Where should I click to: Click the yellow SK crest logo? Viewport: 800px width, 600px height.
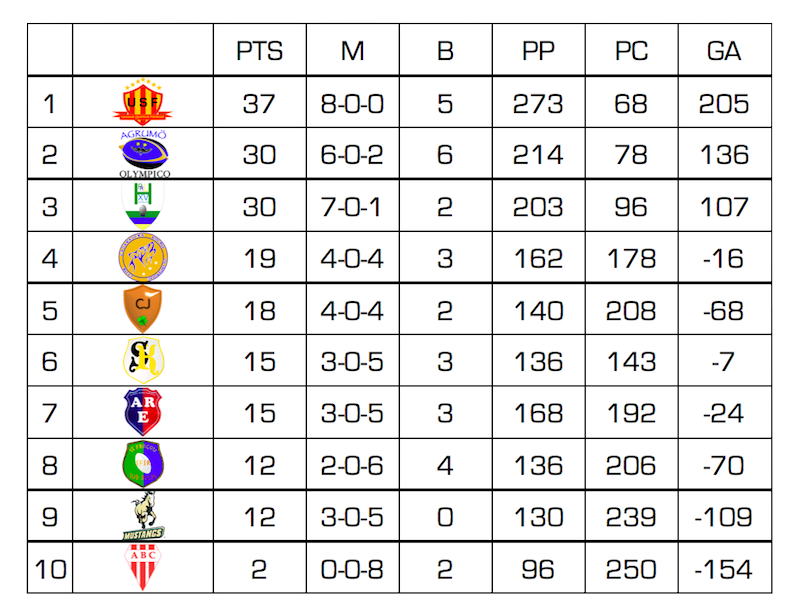tap(143, 360)
